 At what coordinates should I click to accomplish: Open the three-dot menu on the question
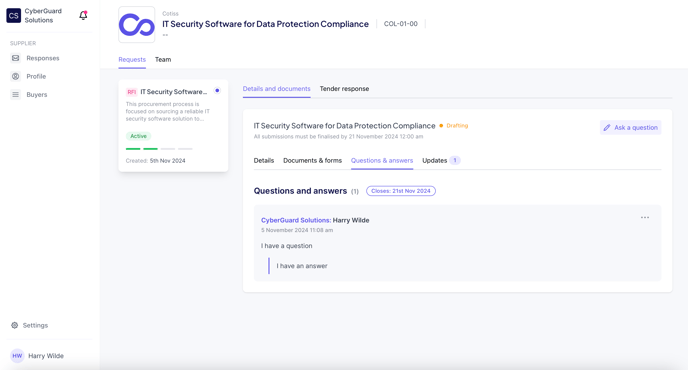pos(645,217)
